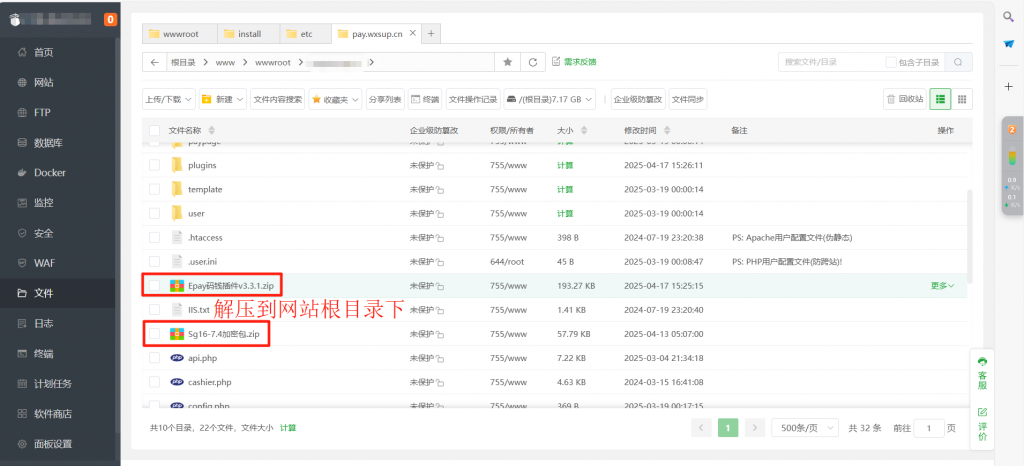The width and height of the screenshot is (1024, 466).
Task: Switch to grid view layout
Action: (961, 99)
